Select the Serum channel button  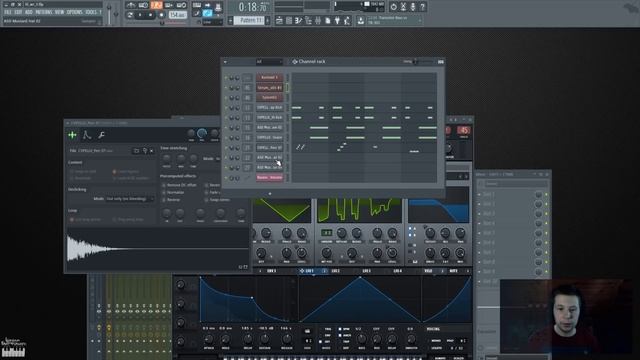tap(269, 87)
